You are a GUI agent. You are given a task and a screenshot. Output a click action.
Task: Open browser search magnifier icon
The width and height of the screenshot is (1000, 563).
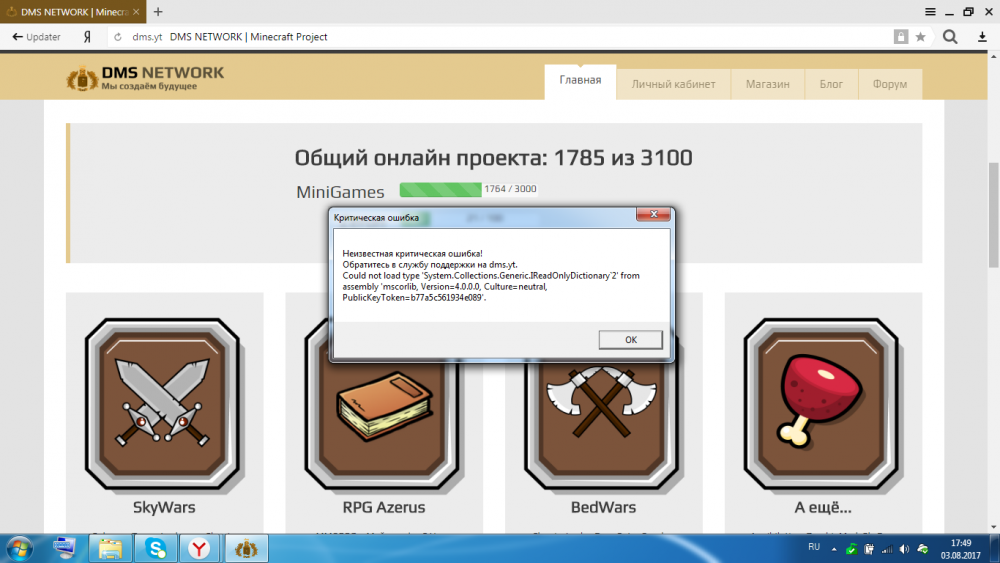(950, 37)
